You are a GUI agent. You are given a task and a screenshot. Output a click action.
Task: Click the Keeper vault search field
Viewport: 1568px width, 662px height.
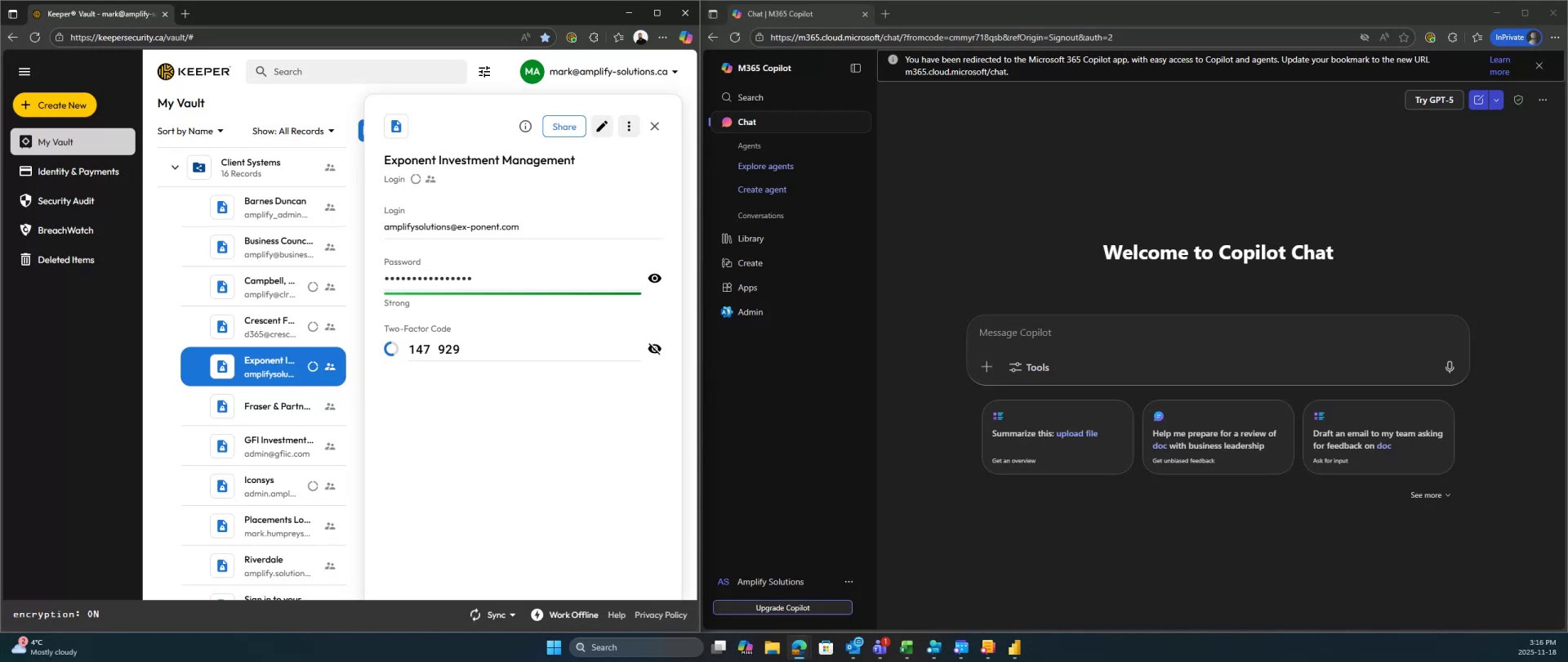pyautogui.click(x=356, y=72)
